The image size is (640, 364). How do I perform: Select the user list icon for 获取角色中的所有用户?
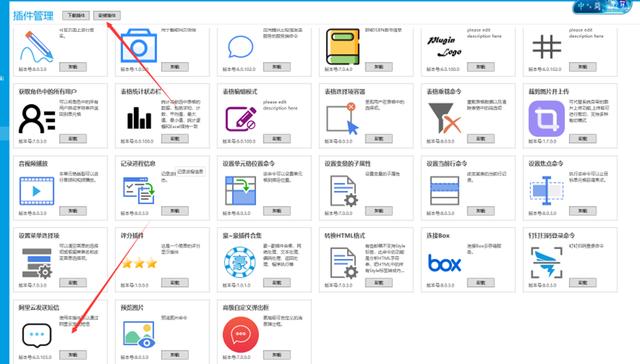pos(37,119)
